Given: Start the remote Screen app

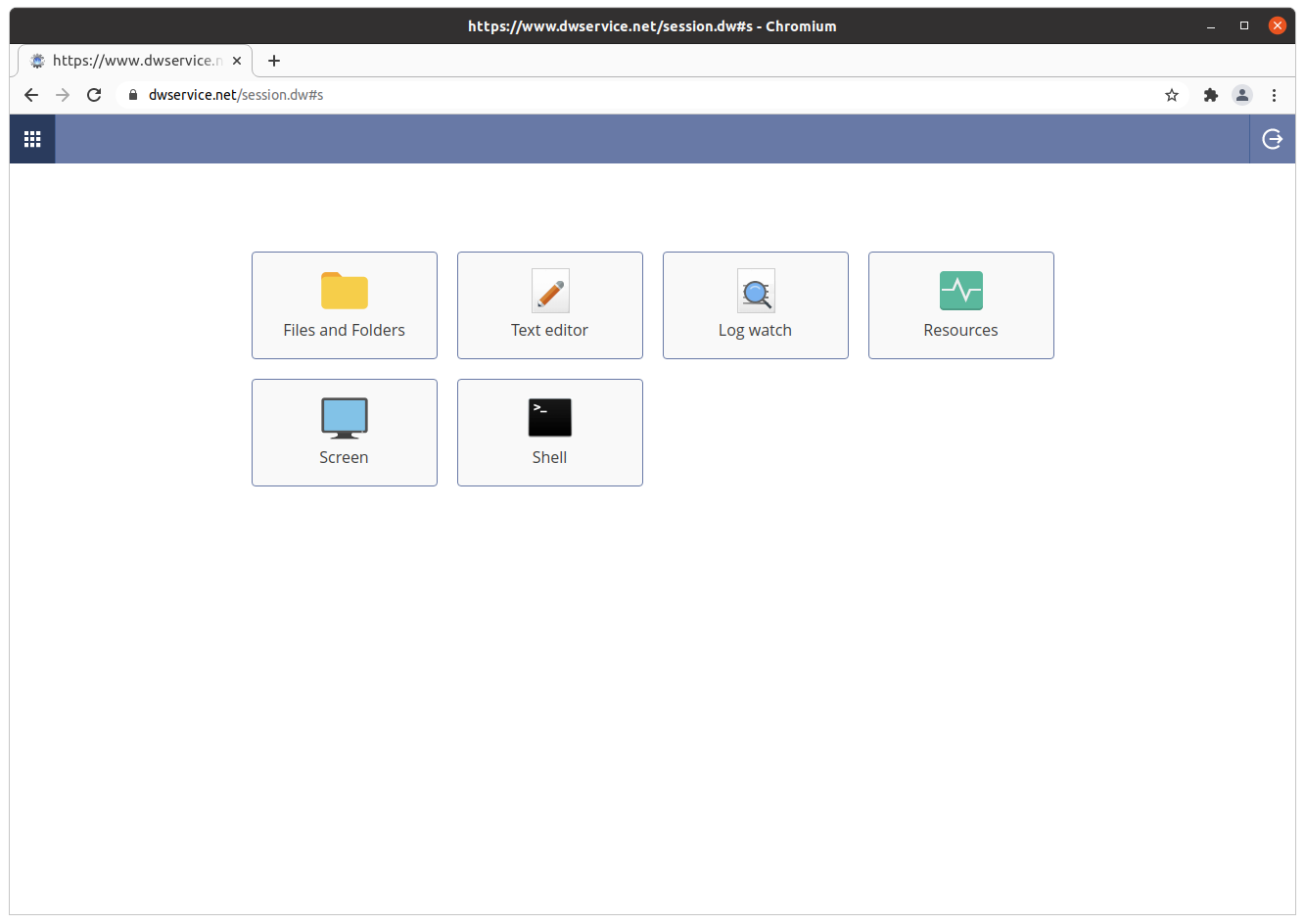Looking at the screenshot, I should coord(344,433).
